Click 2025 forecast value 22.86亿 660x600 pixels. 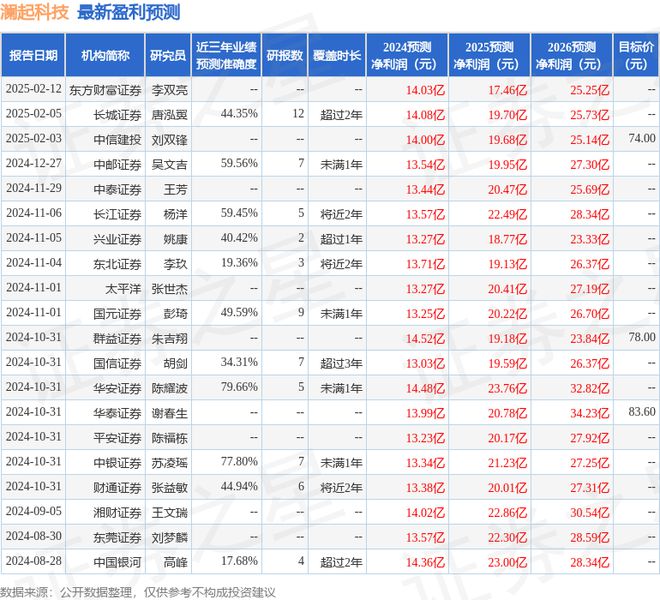508,512
